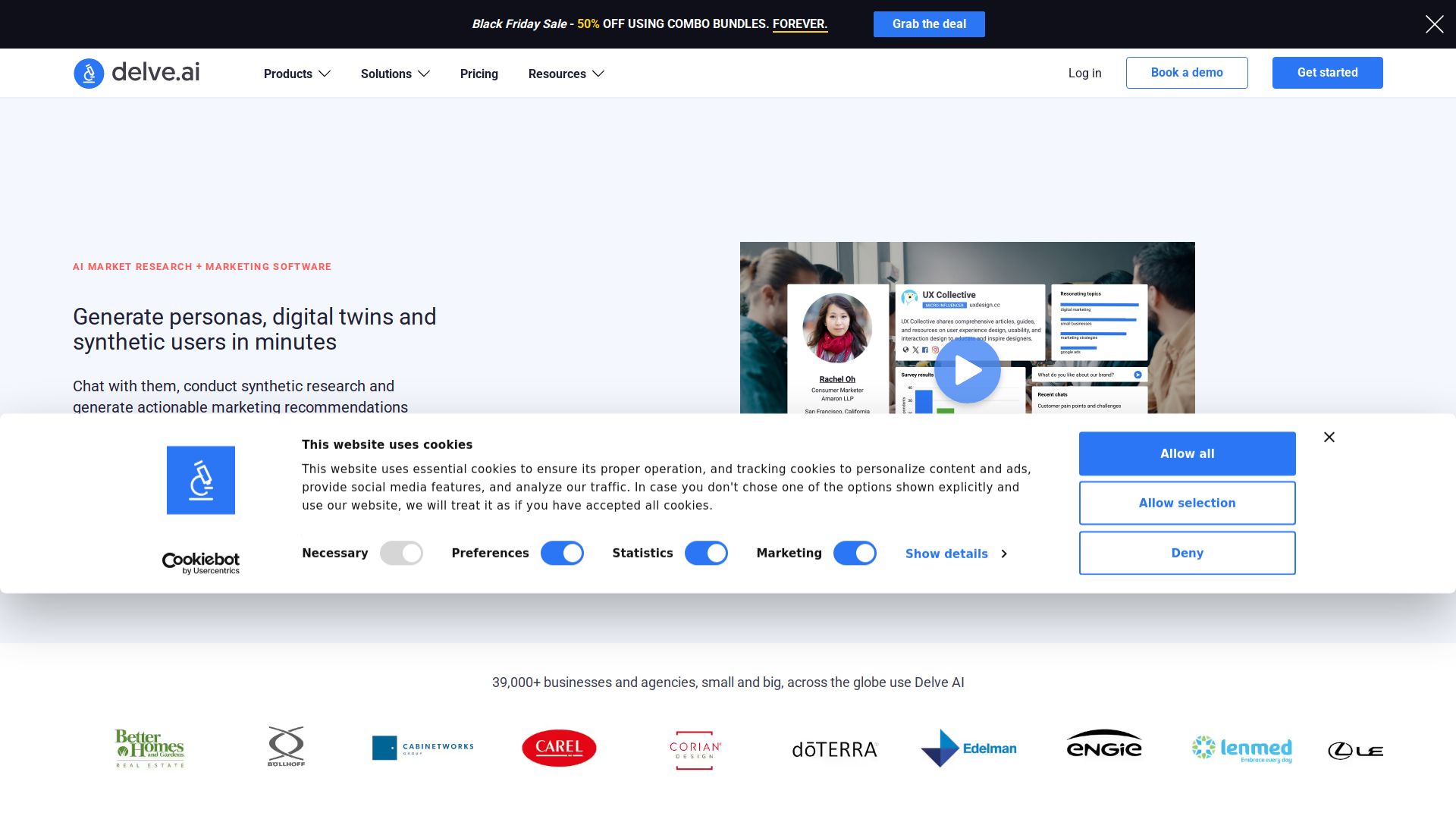Click the Better Homes and Gardens logo

[149, 748]
